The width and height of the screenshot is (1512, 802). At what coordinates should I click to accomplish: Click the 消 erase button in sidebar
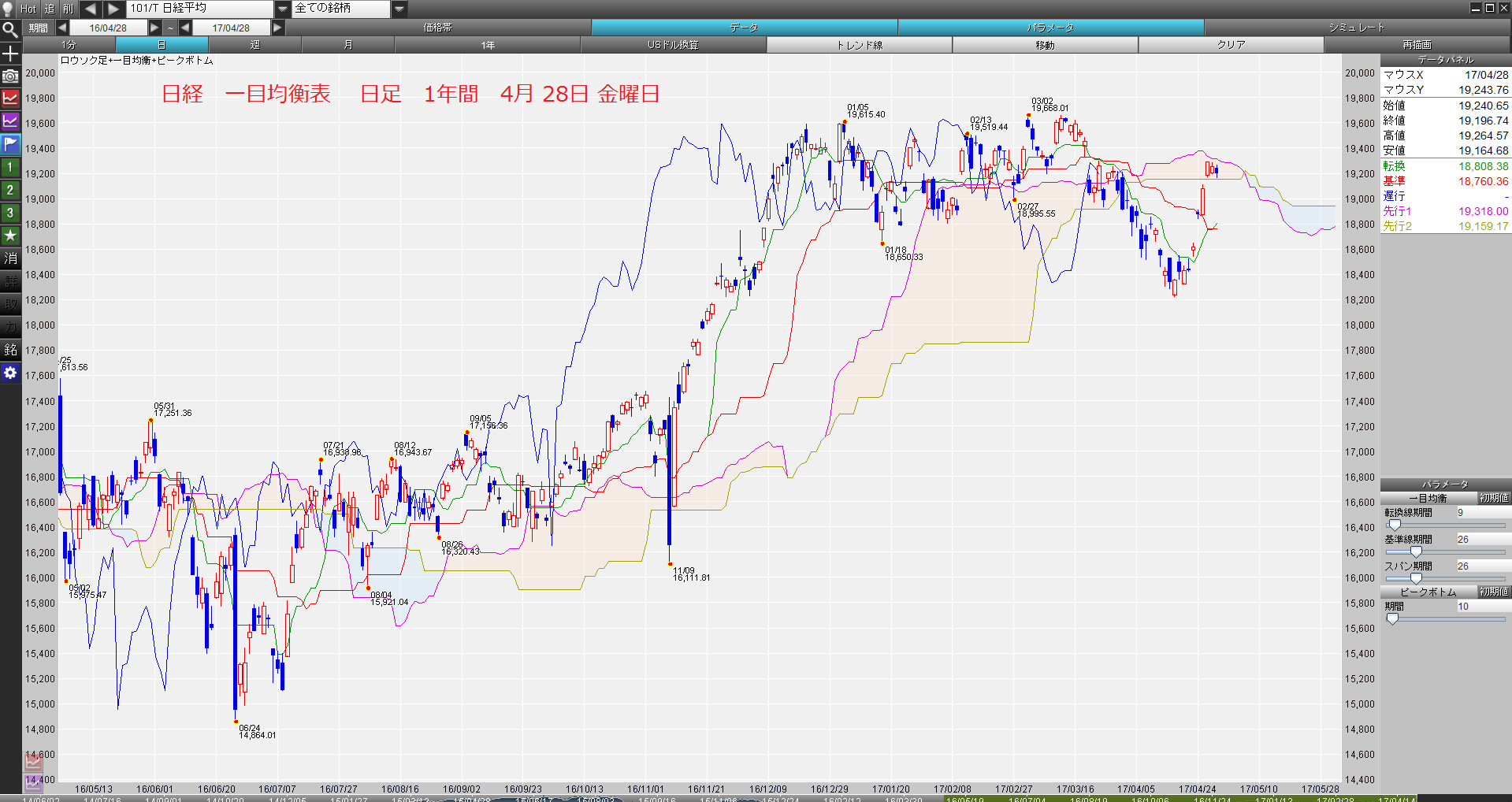[x=10, y=258]
